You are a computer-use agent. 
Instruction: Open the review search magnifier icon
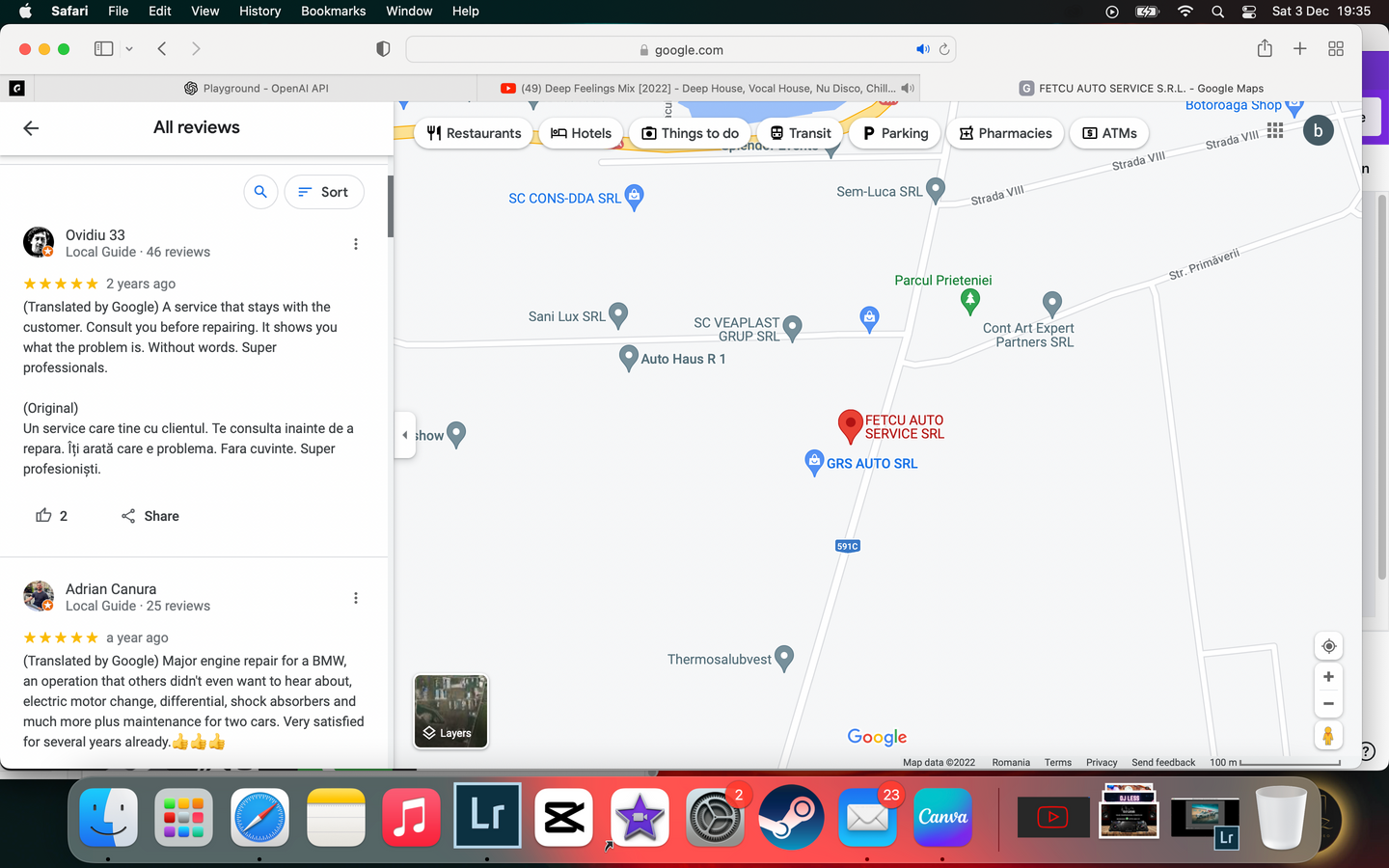click(x=260, y=192)
